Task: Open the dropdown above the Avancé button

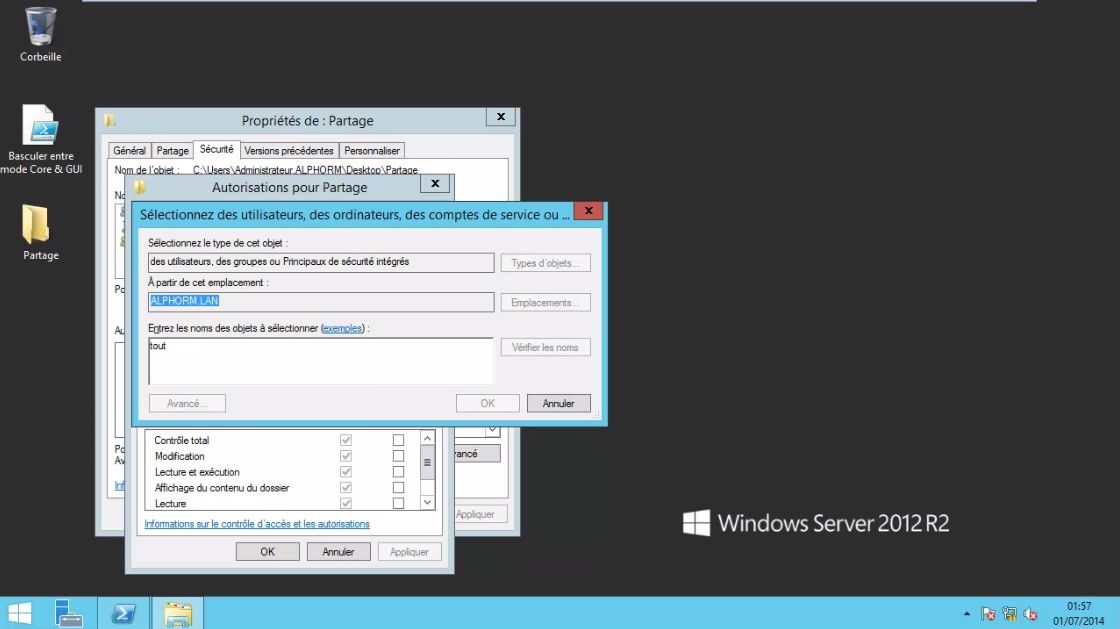Action: pyautogui.click(x=492, y=429)
